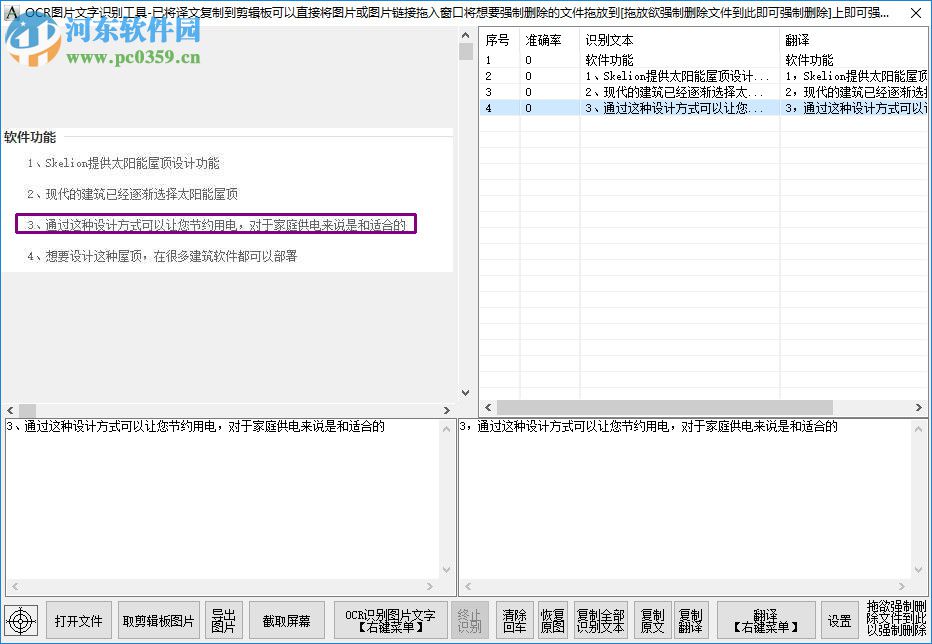Screen dimensions: 932x644
Task: Copy the translation using 复制翻译
Action: (x=691, y=619)
